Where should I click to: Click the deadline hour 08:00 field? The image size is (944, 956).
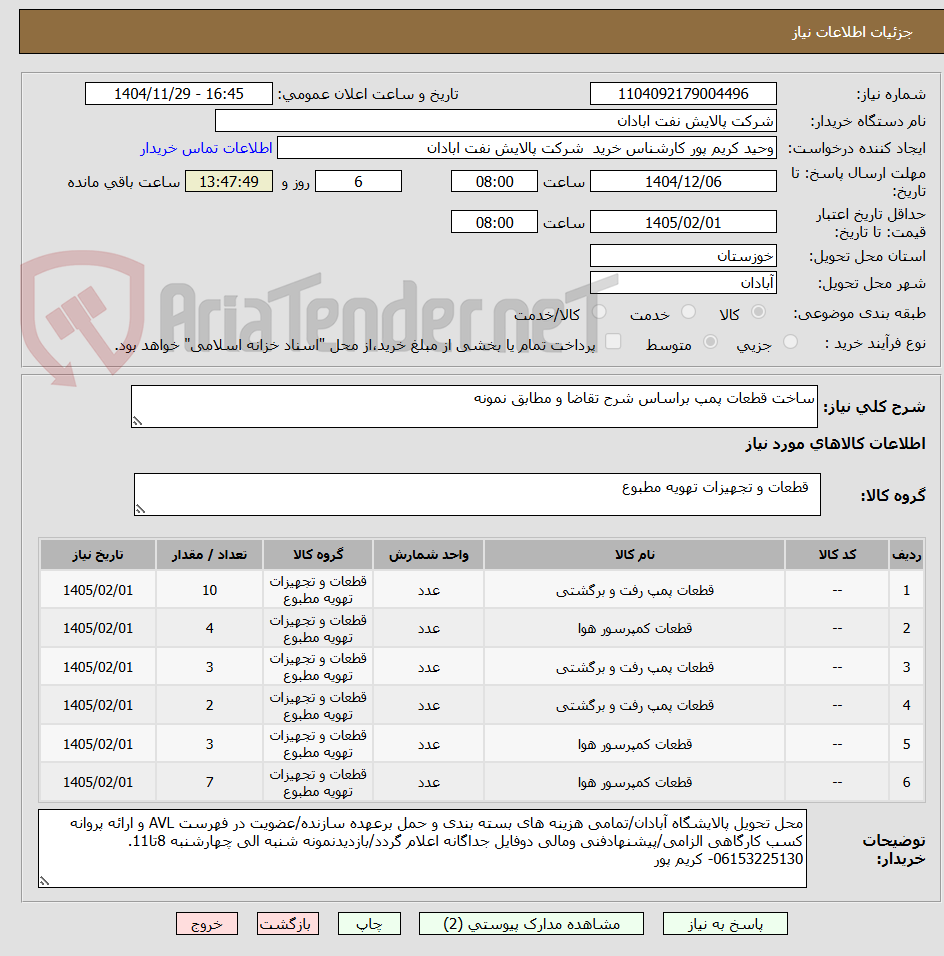coord(494,182)
